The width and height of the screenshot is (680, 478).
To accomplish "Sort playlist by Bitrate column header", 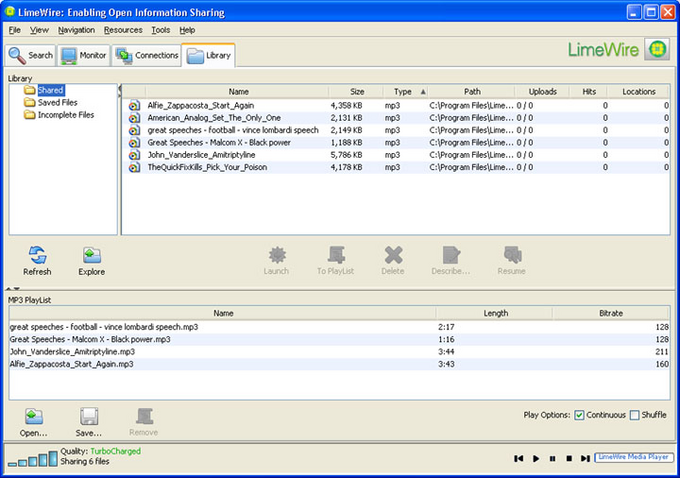I will [611, 313].
